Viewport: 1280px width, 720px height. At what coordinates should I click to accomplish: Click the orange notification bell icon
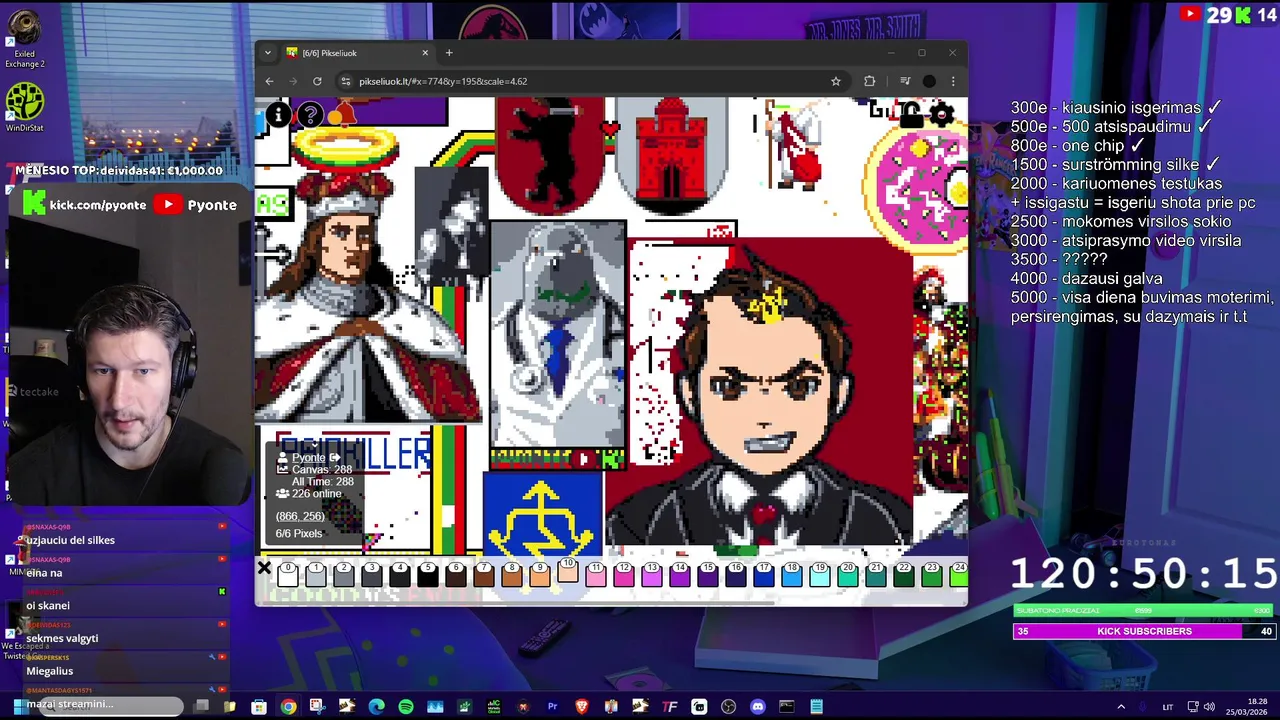(x=342, y=115)
